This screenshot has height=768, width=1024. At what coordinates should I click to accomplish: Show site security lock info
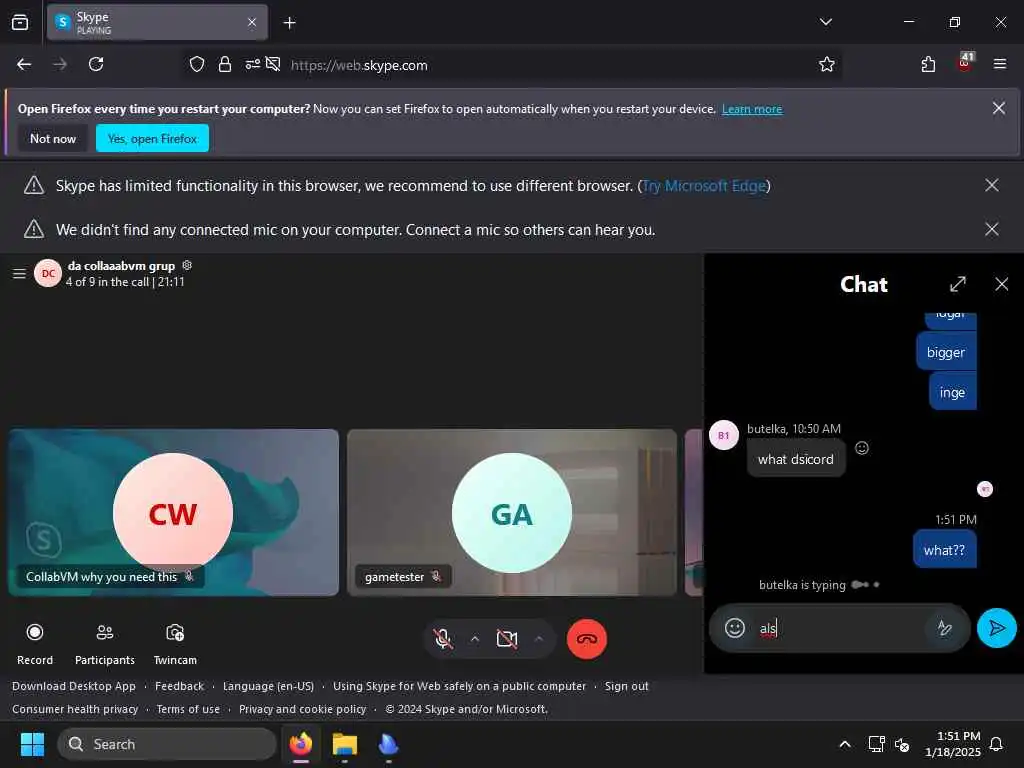pyautogui.click(x=225, y=65)
